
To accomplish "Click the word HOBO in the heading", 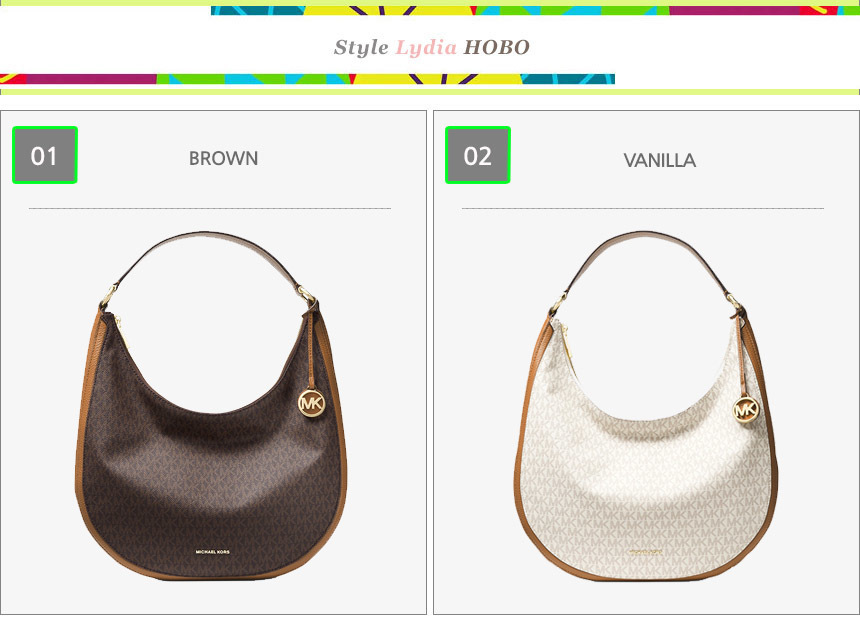I will coord(497,48).
